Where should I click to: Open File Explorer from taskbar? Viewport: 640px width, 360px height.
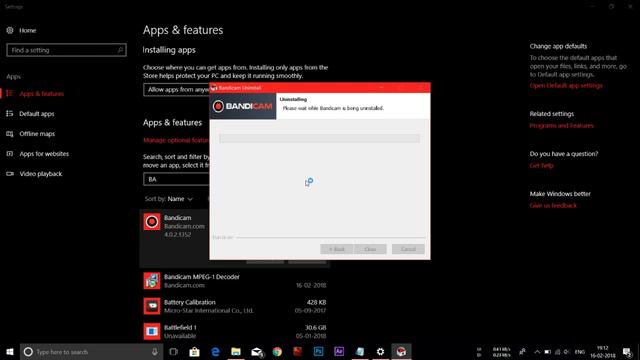(236, 351)
